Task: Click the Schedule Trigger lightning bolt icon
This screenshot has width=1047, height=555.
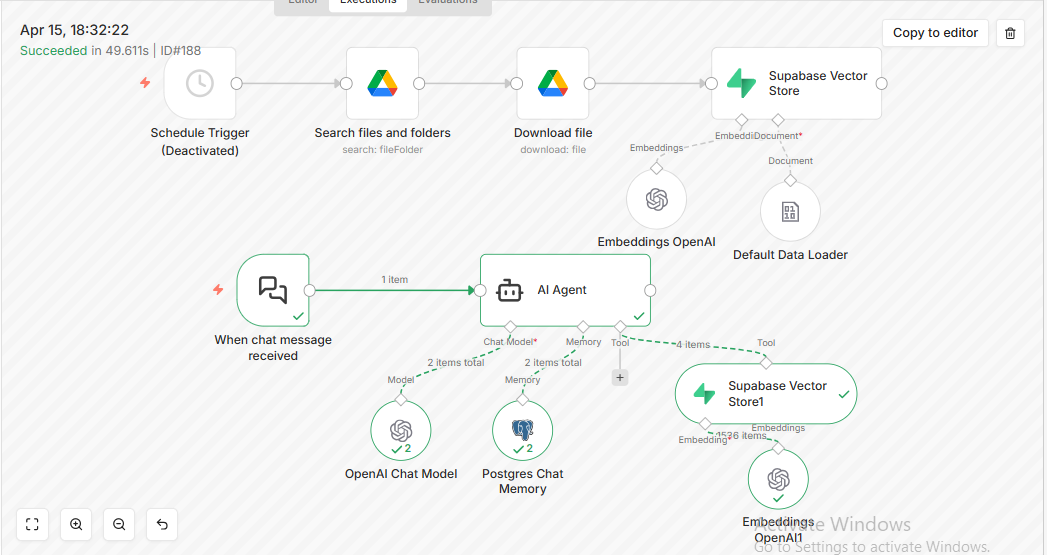Action: tap(145, 83)
